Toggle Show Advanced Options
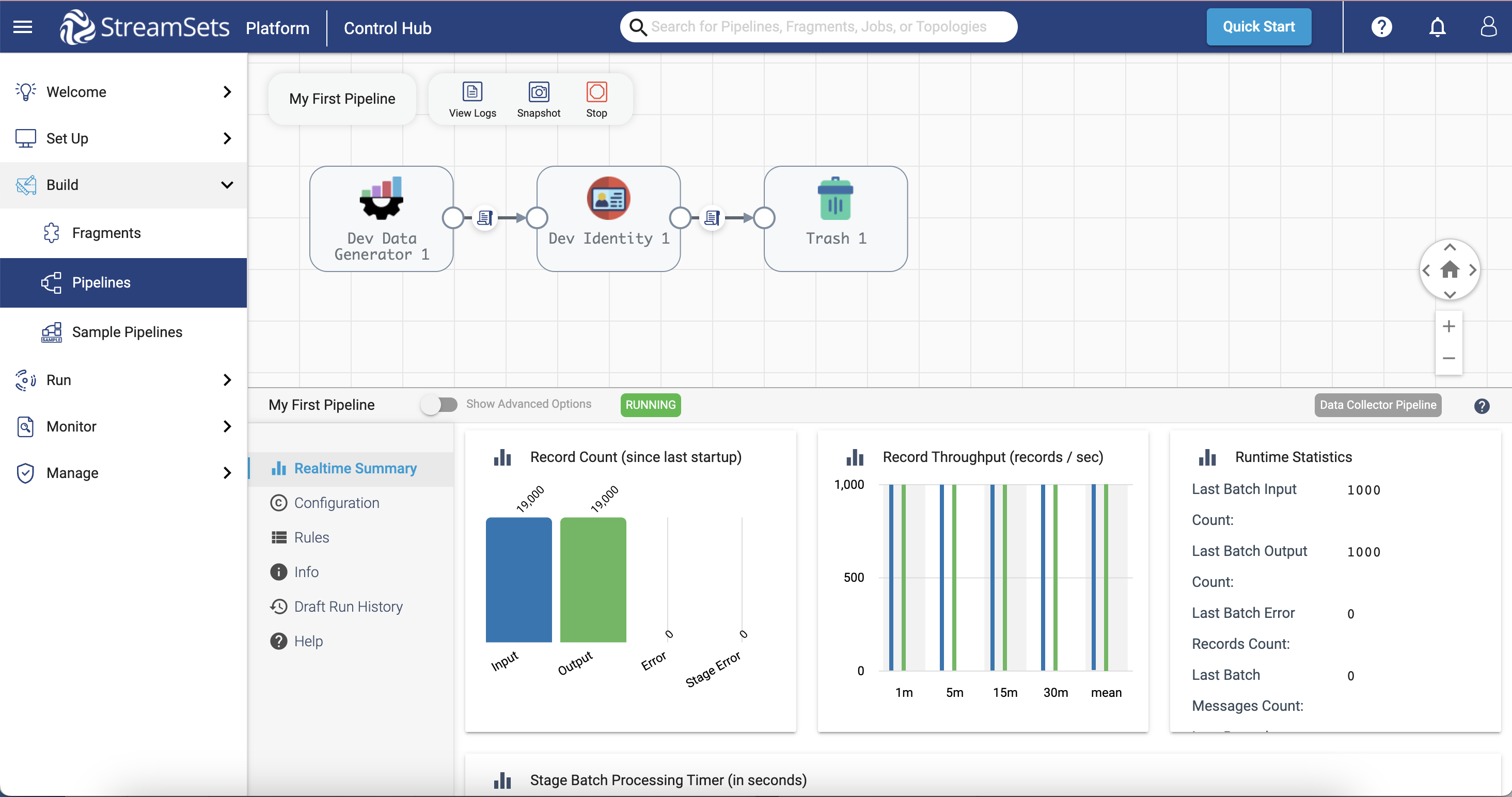 tap(439, 404)
